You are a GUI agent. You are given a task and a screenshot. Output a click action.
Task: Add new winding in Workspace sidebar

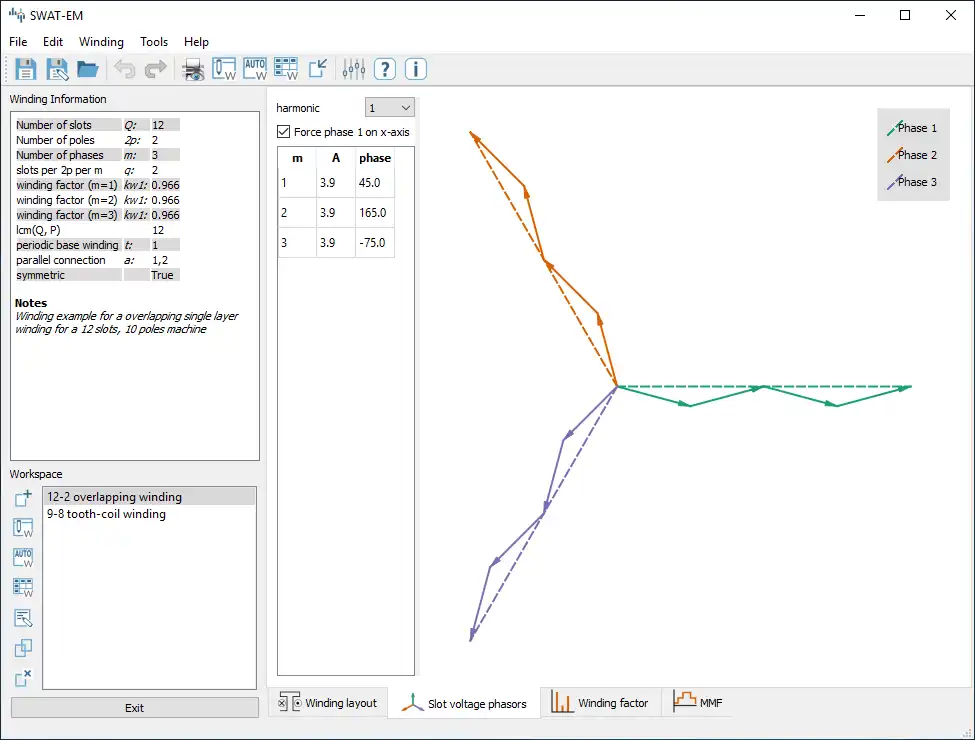click(x=23, y=498)
